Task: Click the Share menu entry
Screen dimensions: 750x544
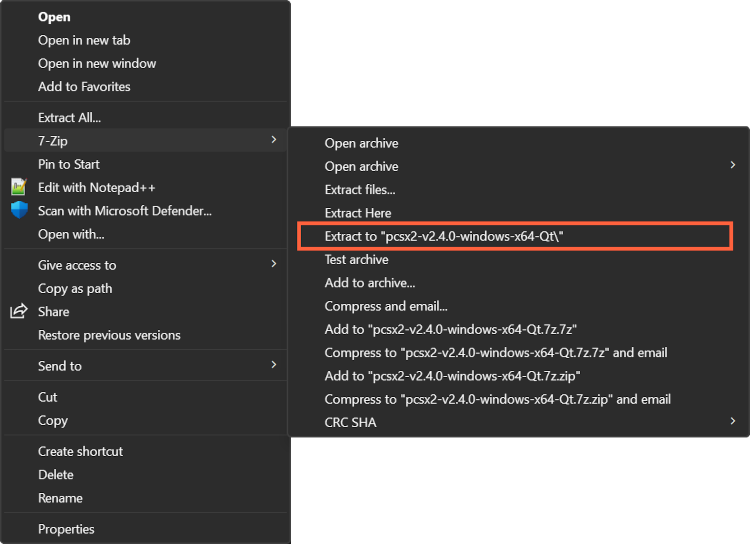Action: pyautogui.click(x=145, y=311)
